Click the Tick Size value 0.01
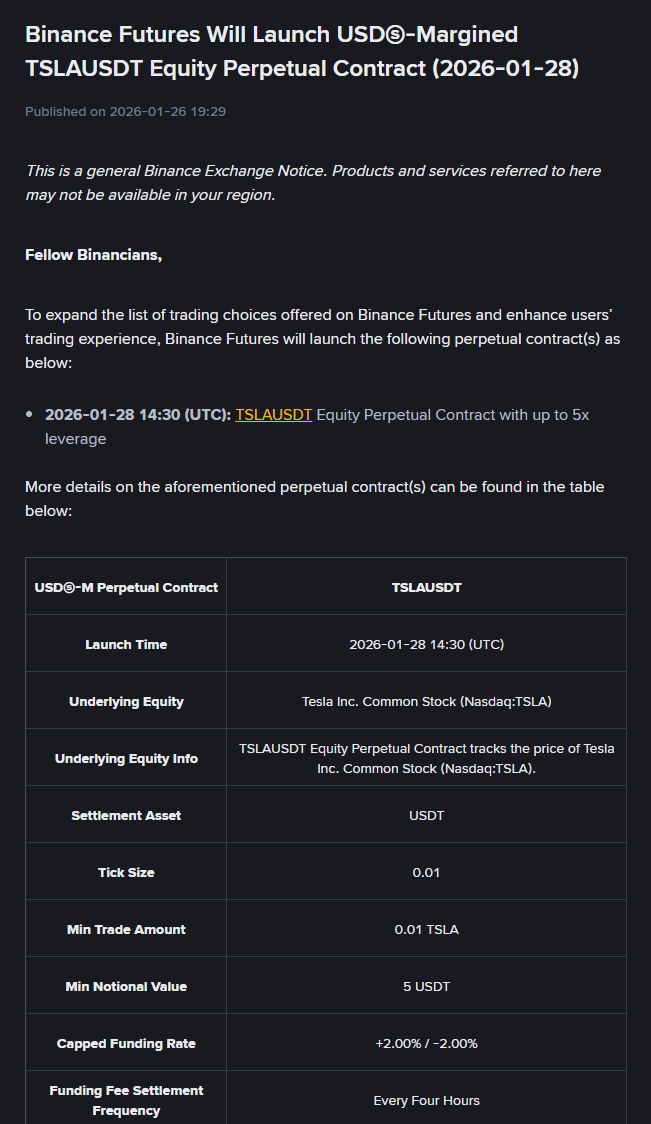This screenshot has width=651, height=1124. pos(426,872)
